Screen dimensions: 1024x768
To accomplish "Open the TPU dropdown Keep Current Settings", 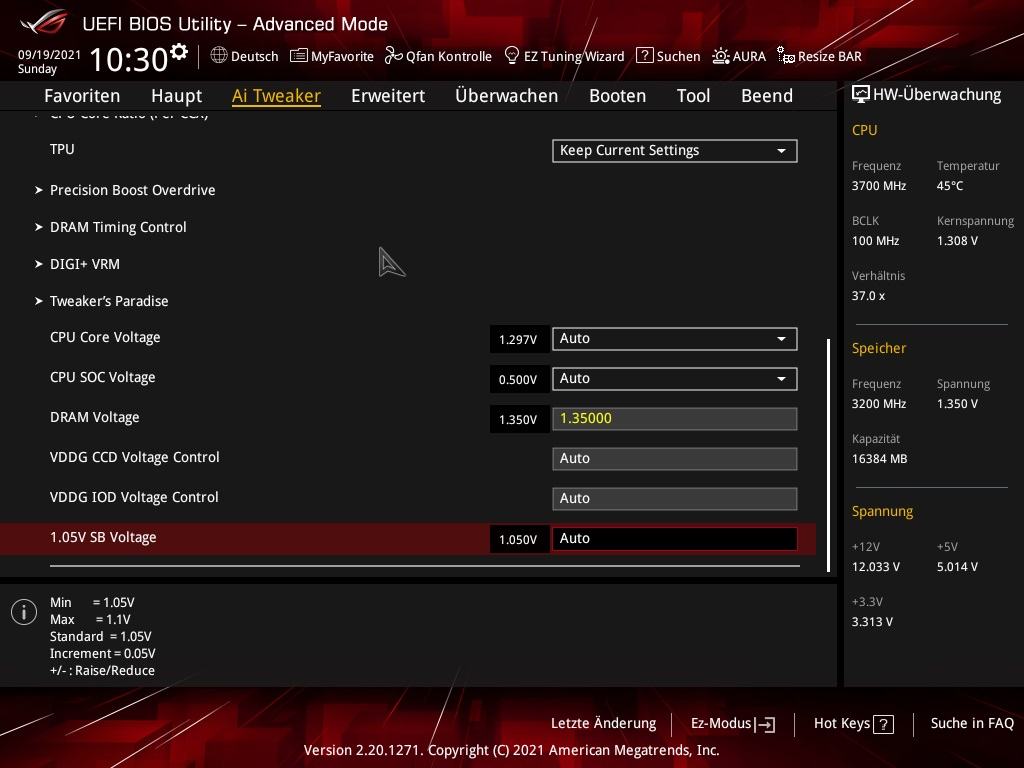I will point(675,151).
